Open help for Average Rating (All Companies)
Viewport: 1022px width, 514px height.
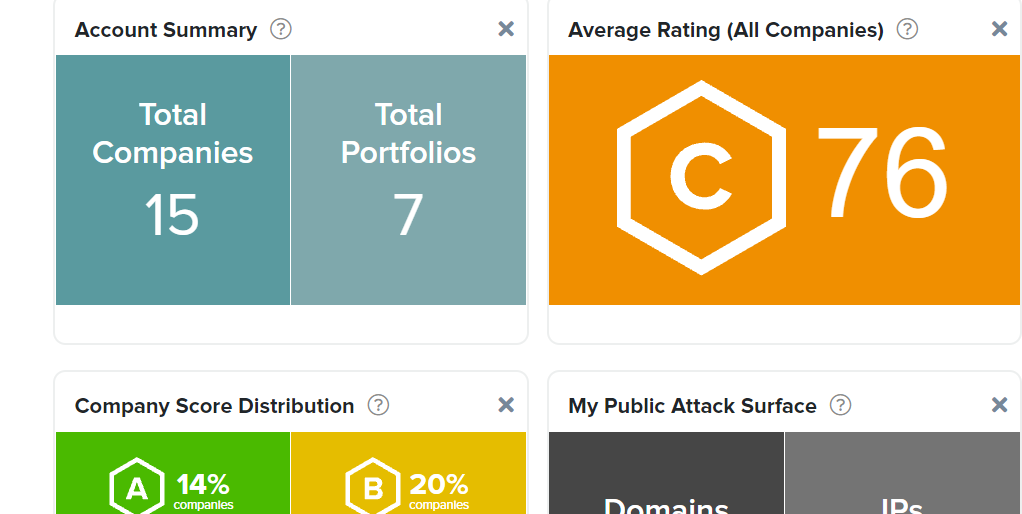coord(907,29)
